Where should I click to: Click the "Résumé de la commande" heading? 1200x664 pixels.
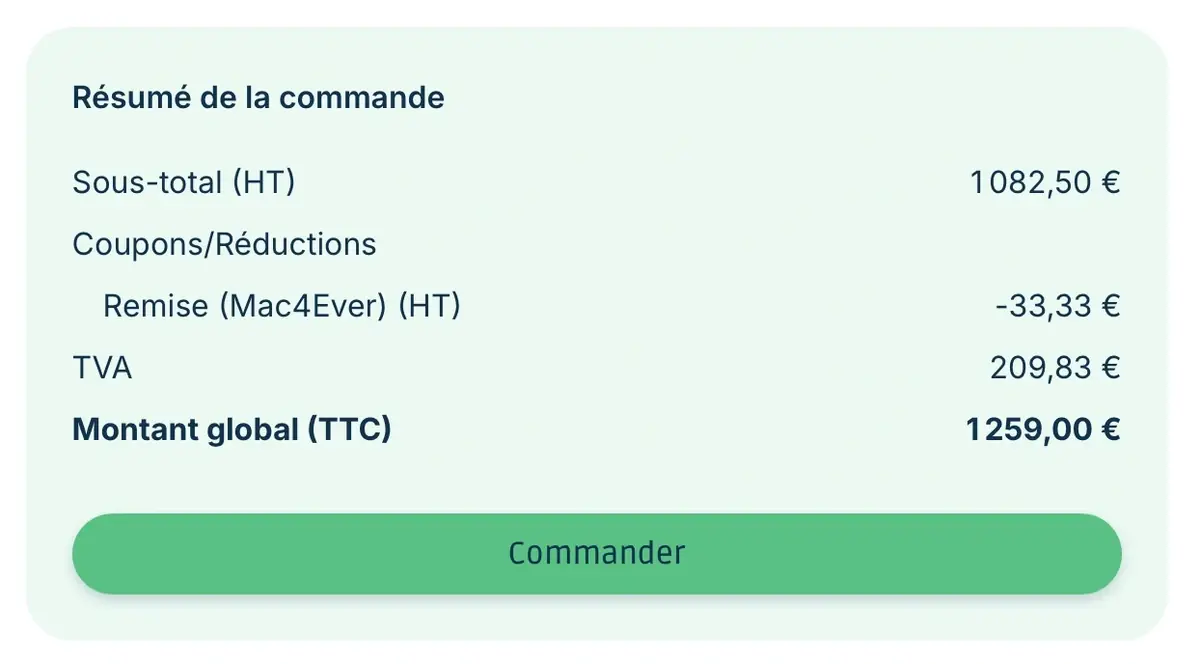tap(258, 98)
